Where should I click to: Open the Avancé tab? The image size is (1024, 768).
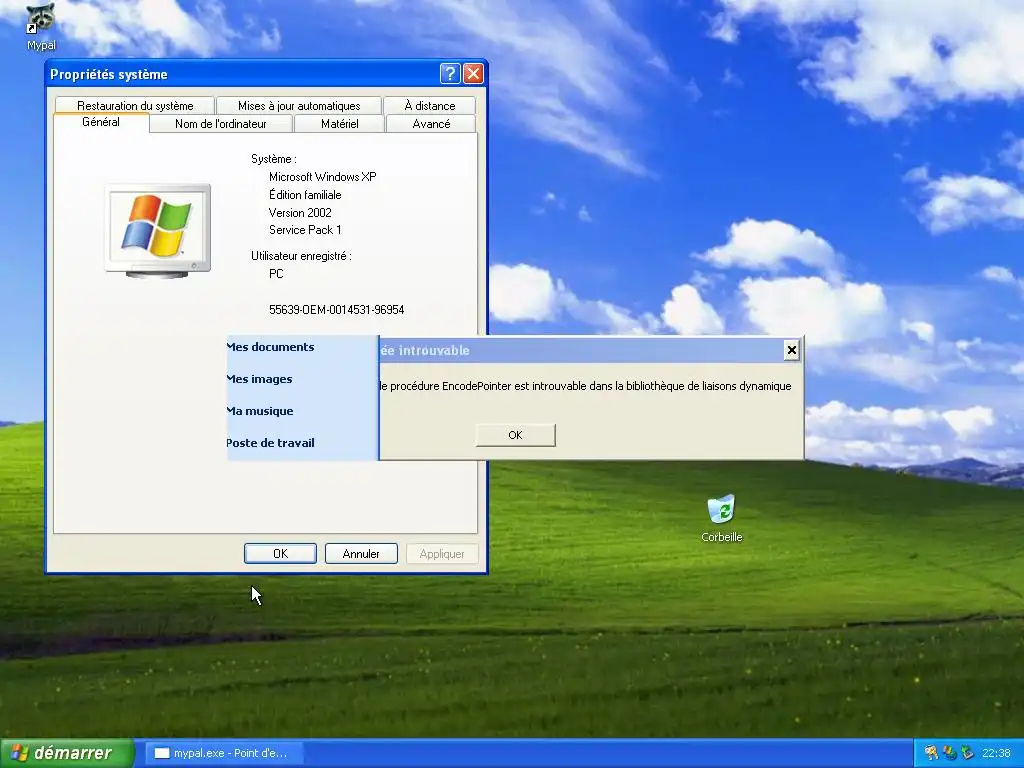431,123
